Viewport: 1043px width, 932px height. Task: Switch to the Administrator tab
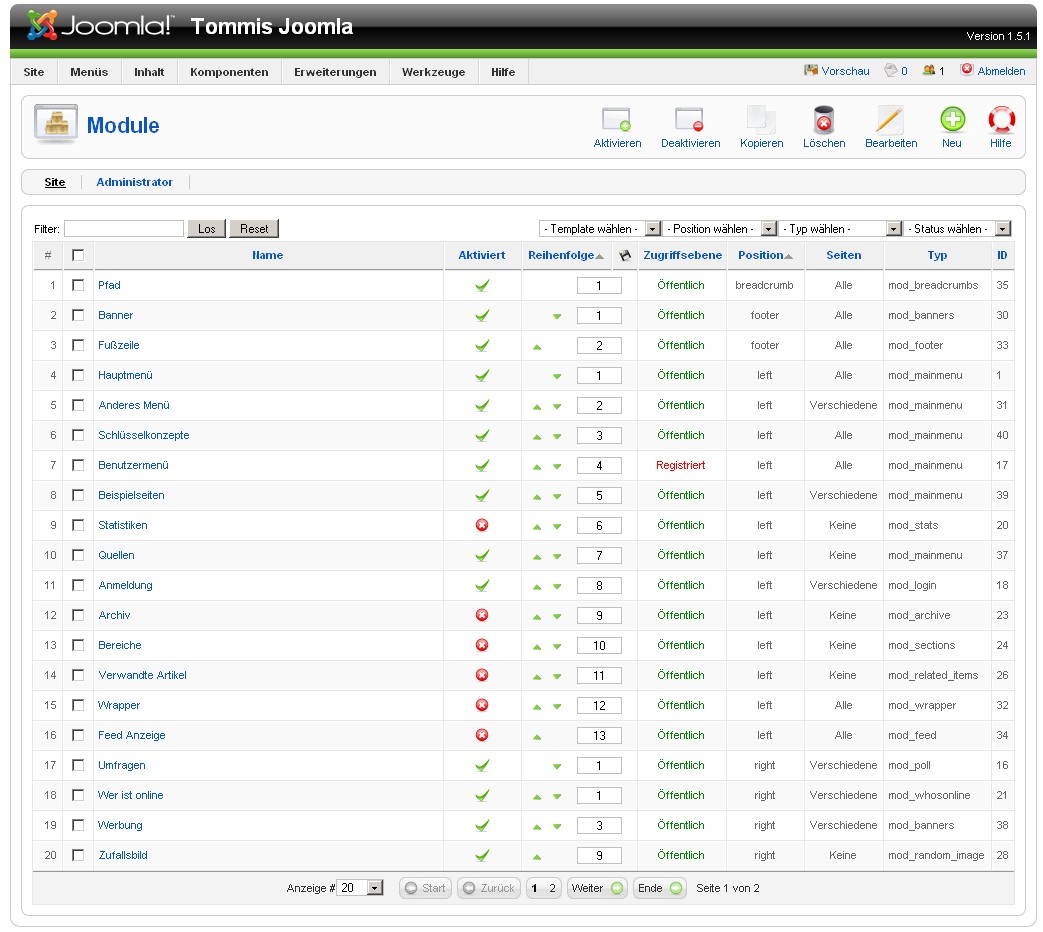pos(134,182)
